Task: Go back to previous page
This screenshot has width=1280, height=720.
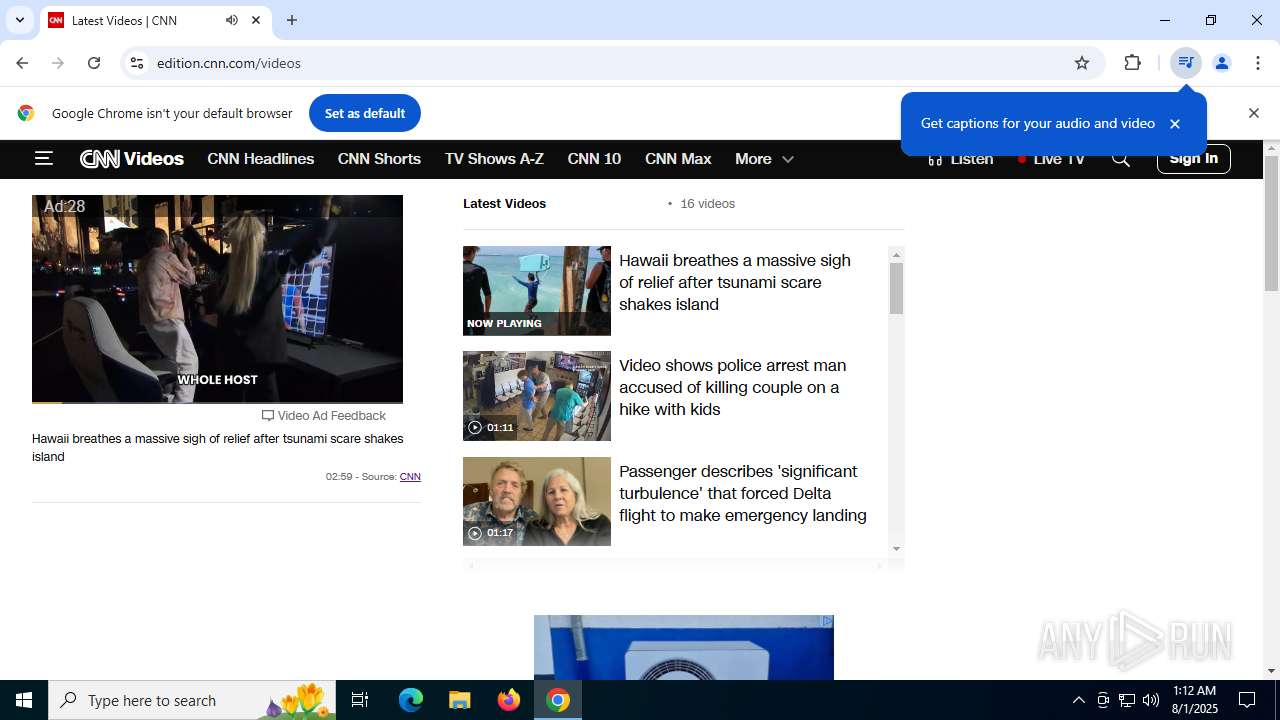Action: coord(22,63)
